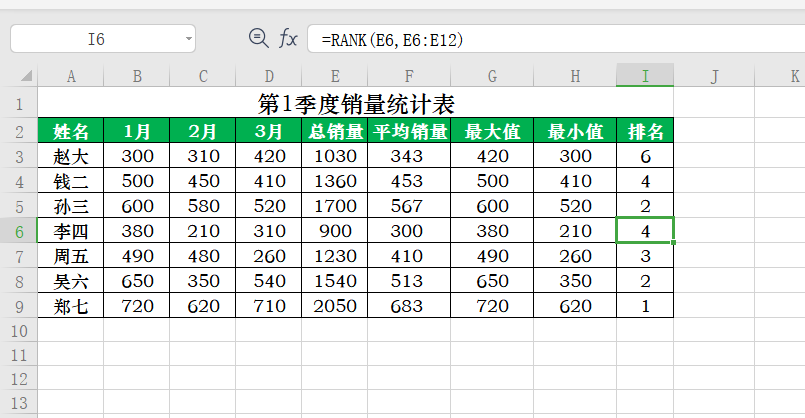Click total sales cell 2050

click(x=335, y=306)
